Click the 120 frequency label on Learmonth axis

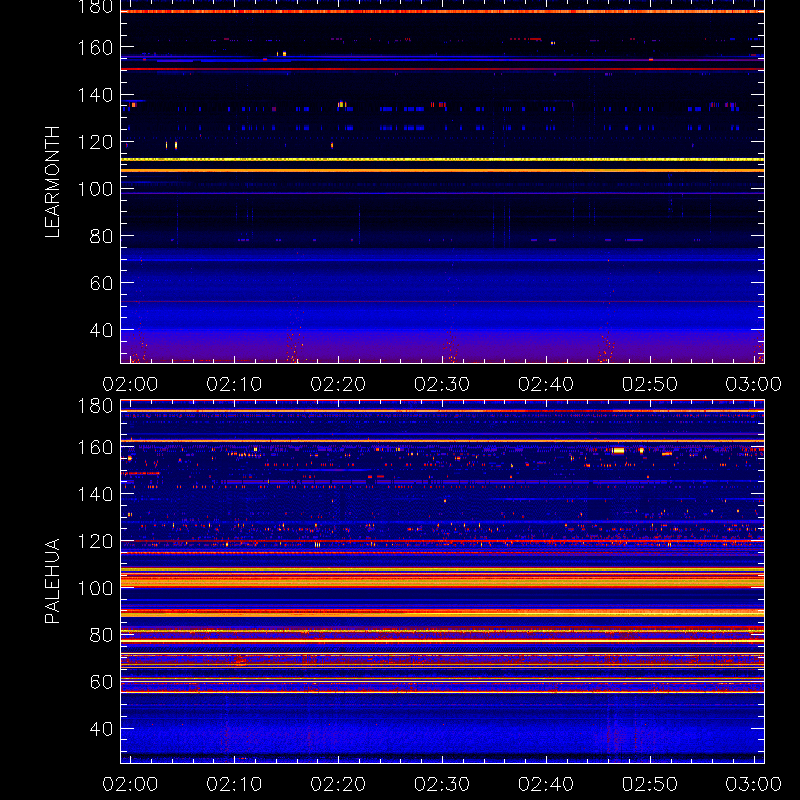click(95, 142)
